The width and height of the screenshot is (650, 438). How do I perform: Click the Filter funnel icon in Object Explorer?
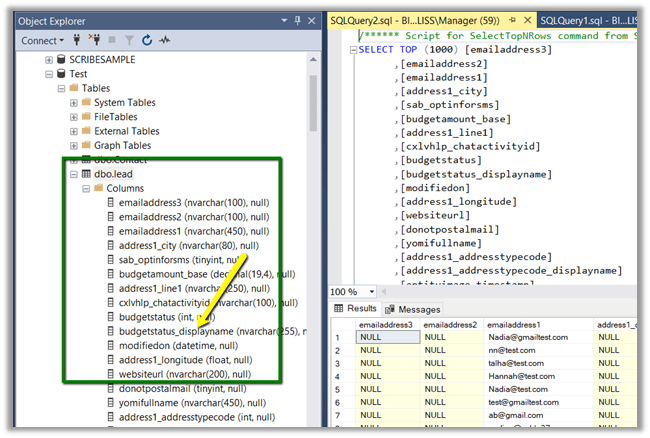(x=129, y=40)
